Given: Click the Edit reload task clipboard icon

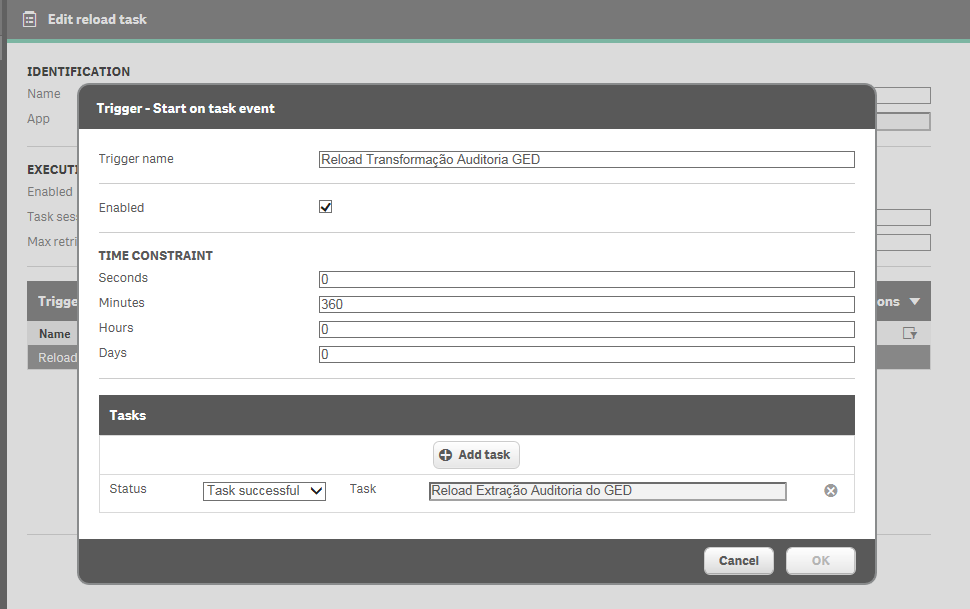Looking at the screenshot, I should pos(30,19).
